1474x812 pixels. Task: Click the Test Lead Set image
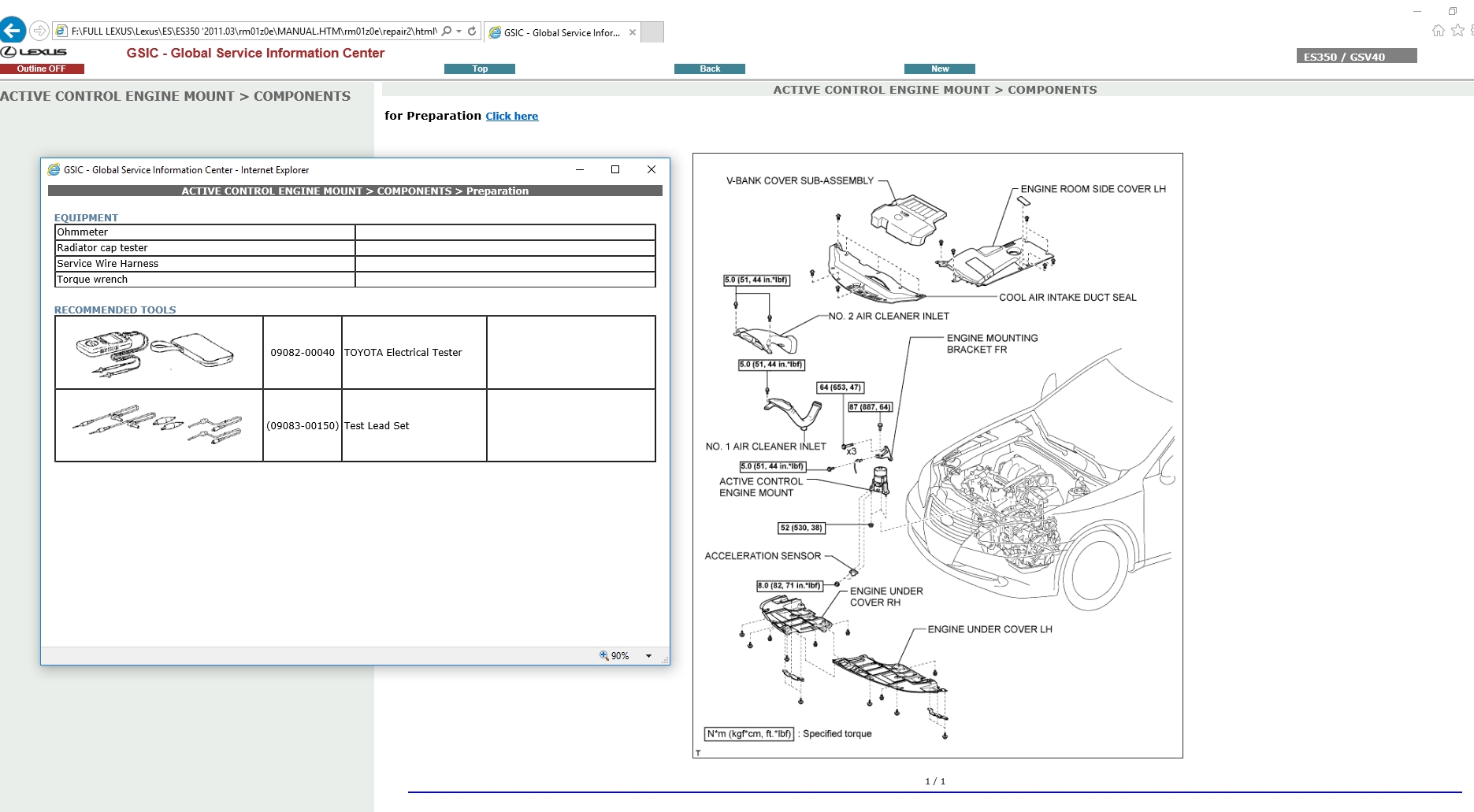pyautogui.click(x=158, y=425)
